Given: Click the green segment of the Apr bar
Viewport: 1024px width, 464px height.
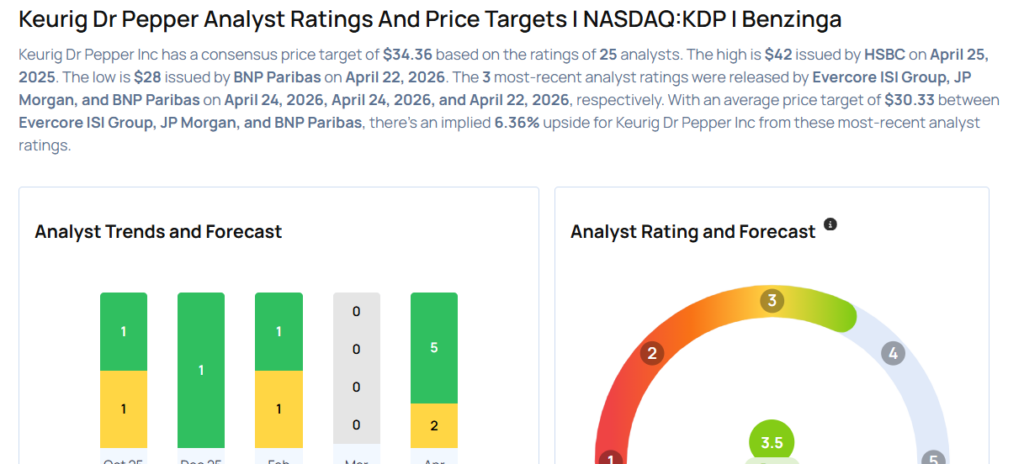Looking at the screenshot, I should point(434,347).
